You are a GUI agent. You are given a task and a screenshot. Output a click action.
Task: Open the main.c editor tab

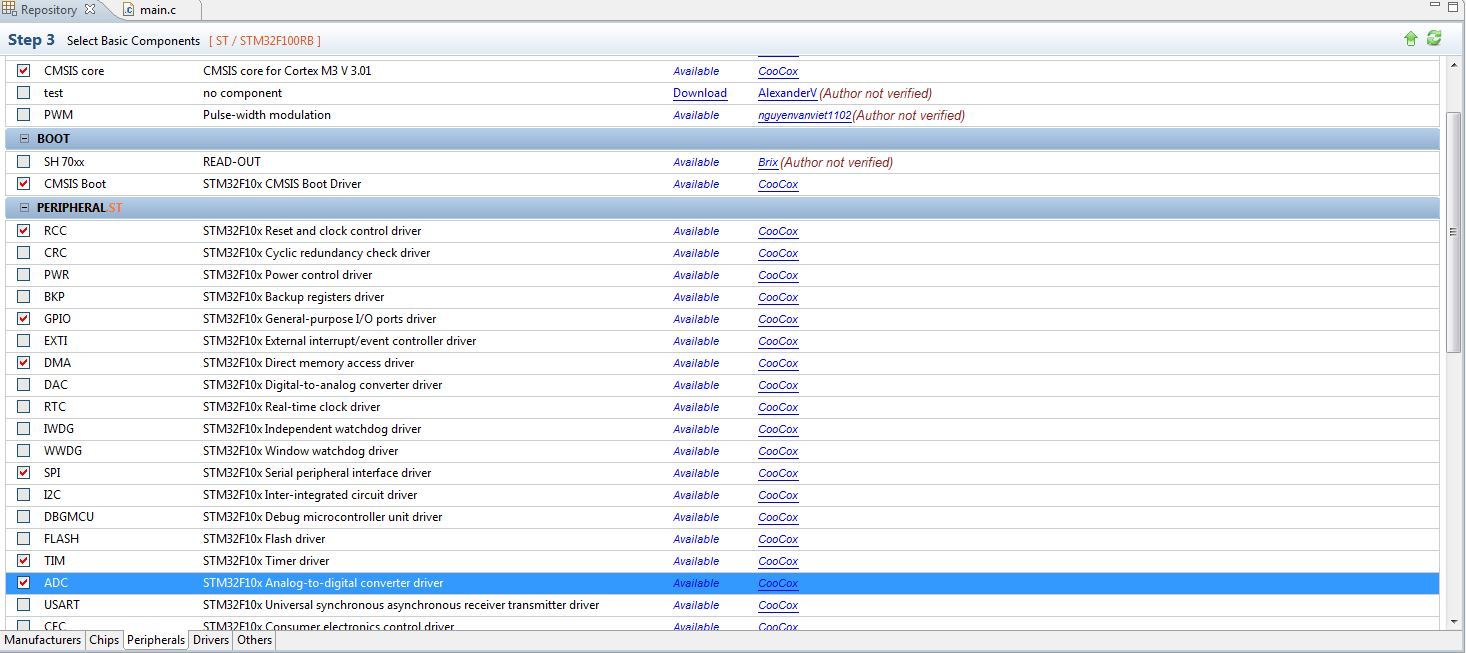[x=157, y=10]
